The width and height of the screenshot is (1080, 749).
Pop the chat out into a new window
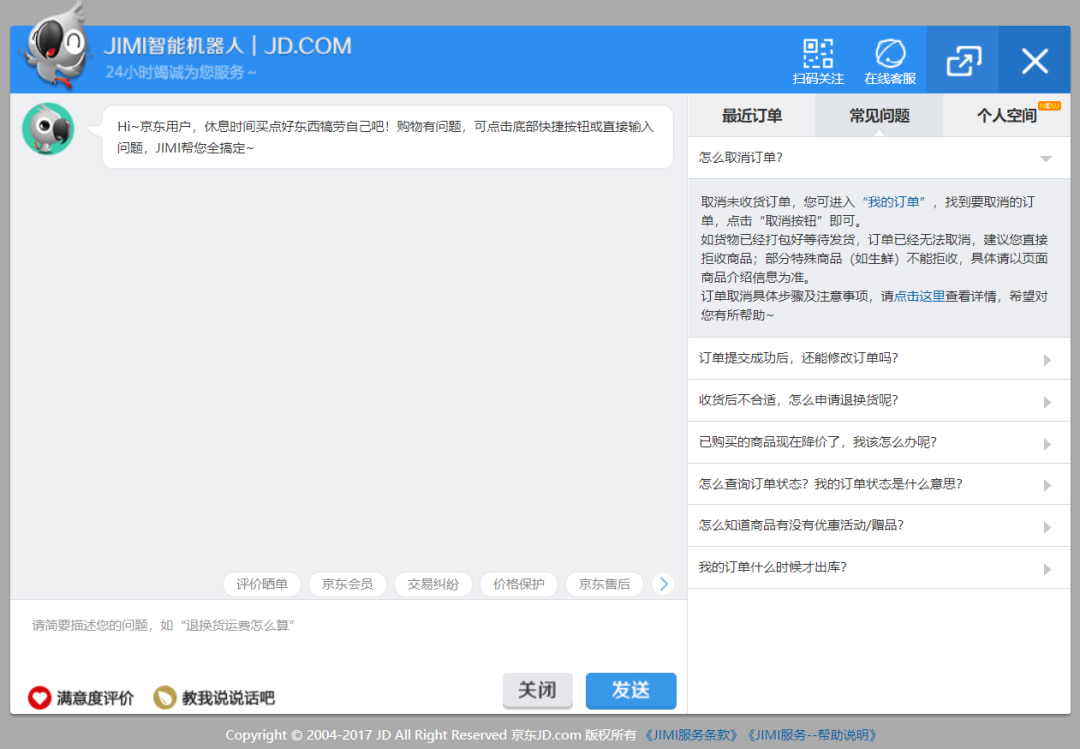point(963,61)
